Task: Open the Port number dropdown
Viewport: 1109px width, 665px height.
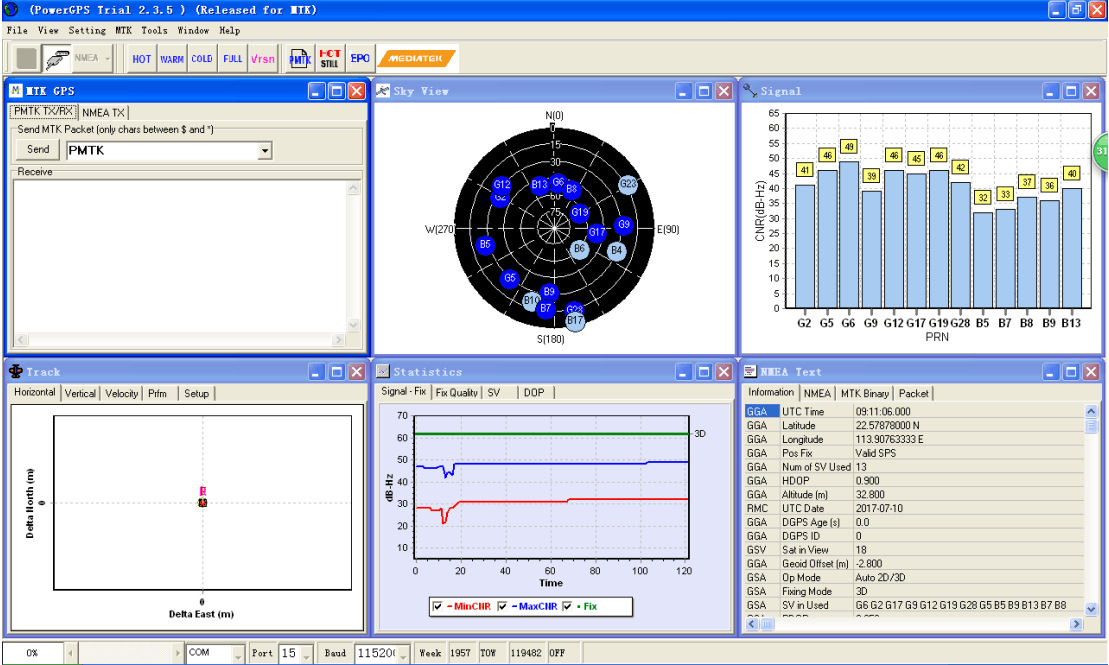Action: (306, 653)
